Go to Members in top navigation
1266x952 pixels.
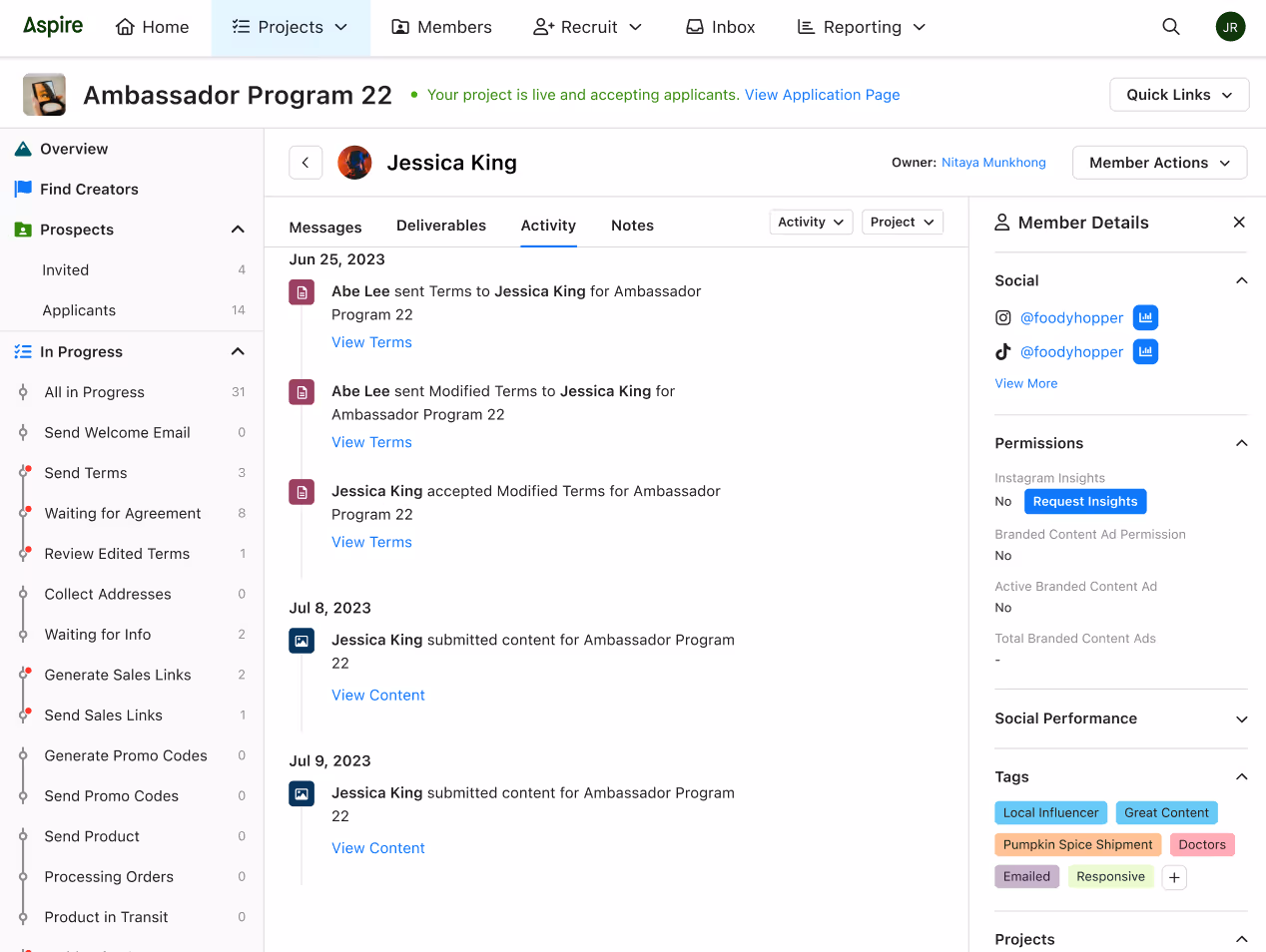click(x=441, y=27)
